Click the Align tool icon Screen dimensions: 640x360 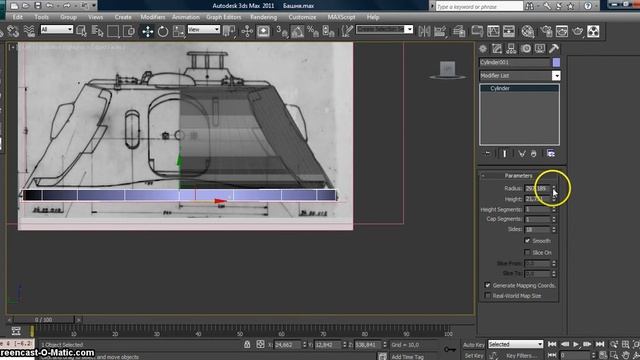pyautogui.click(x=440, y=31)
